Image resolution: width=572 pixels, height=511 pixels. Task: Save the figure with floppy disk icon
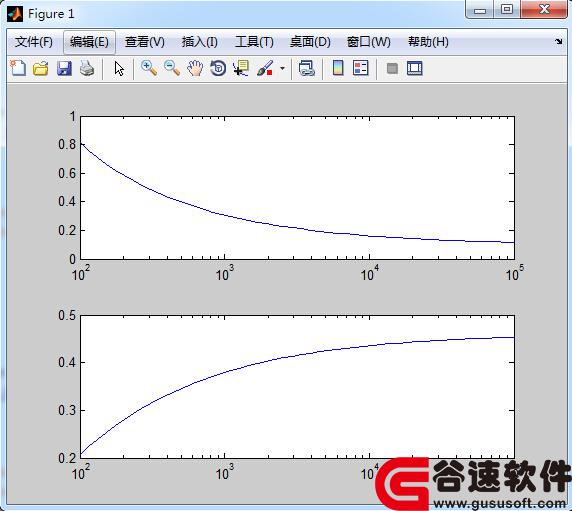[64, 68]
